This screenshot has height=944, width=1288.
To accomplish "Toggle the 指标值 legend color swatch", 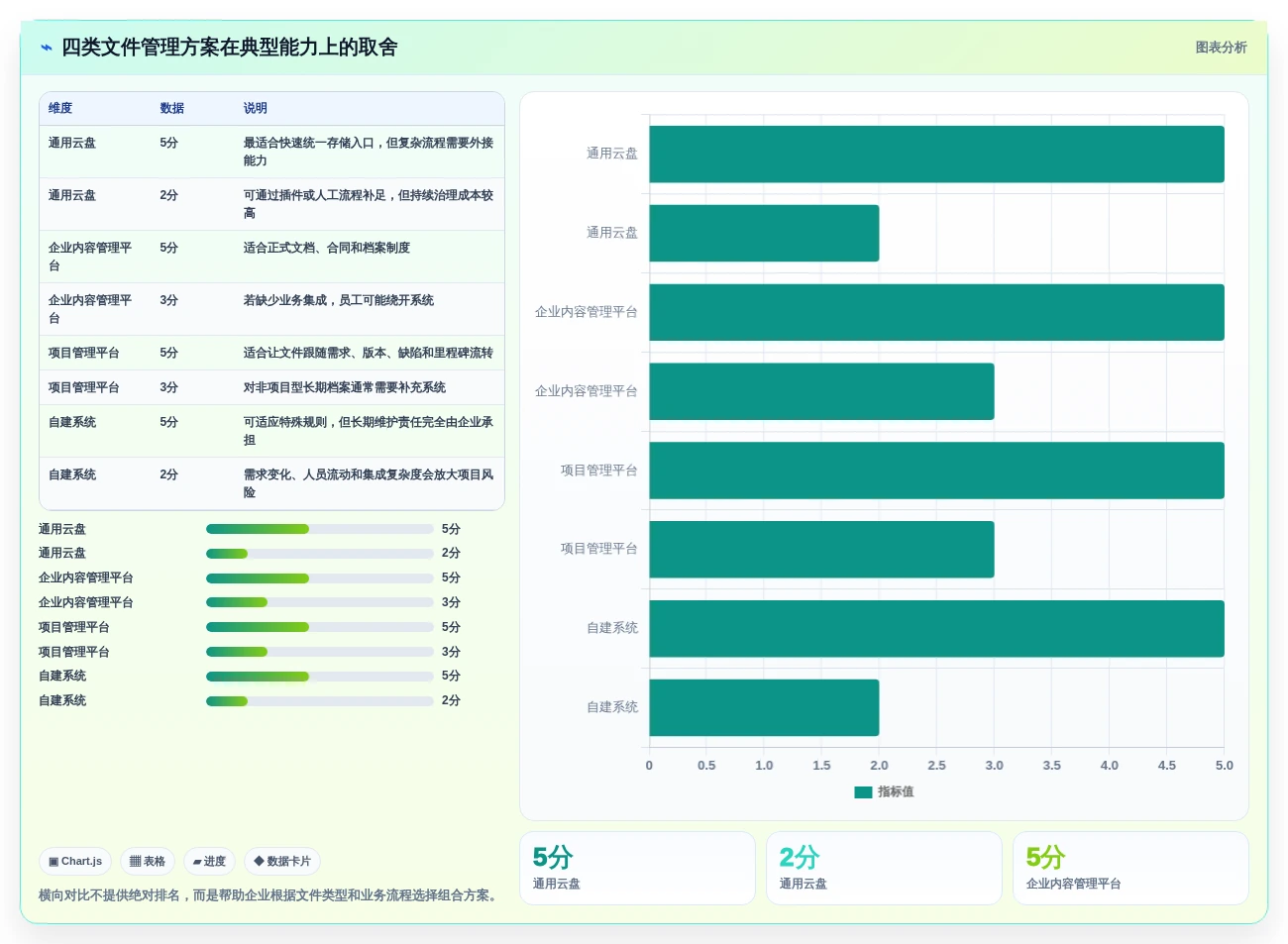I will pos(863,792).
